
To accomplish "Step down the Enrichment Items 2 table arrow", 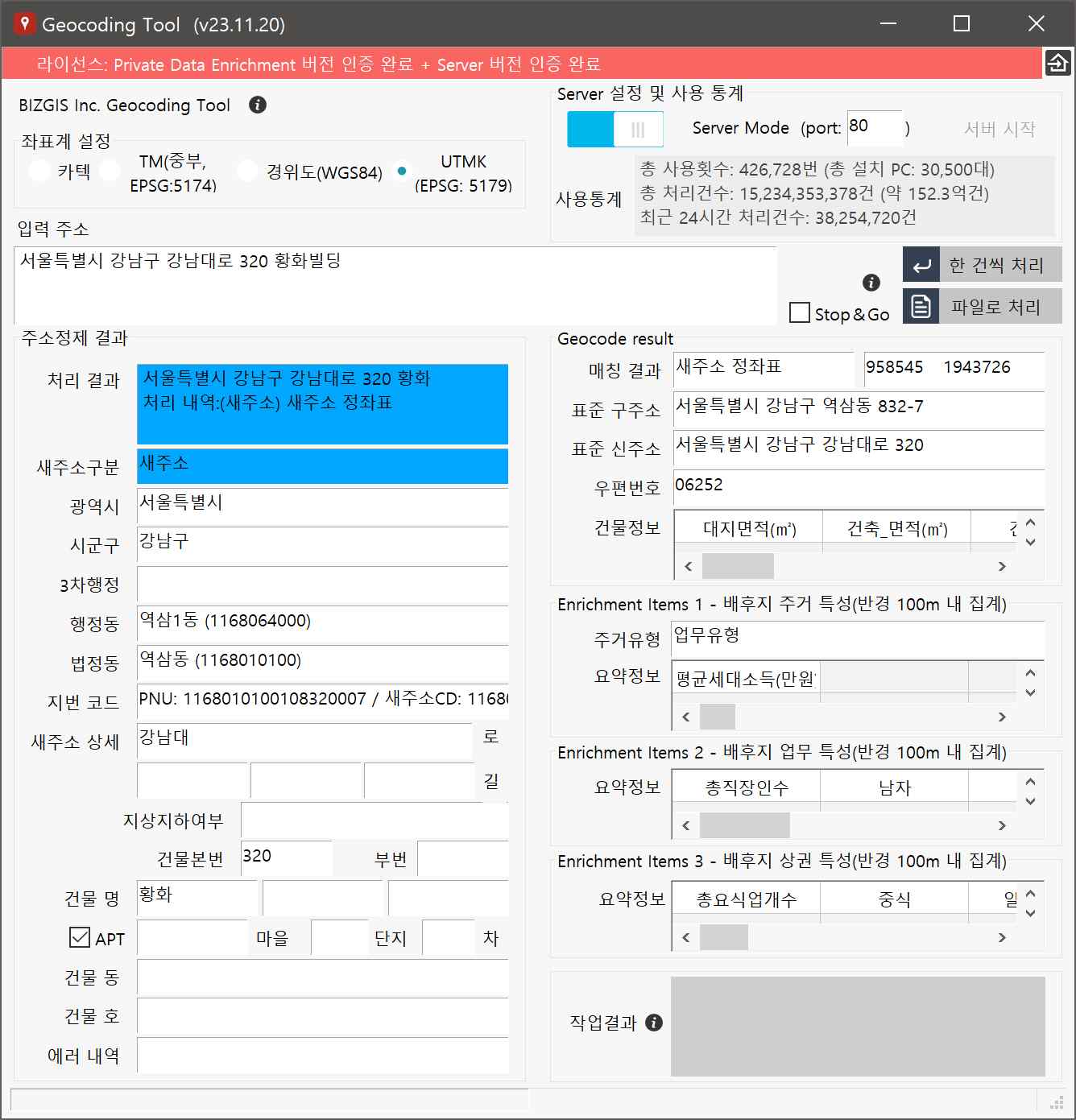I will point(1031,801).
